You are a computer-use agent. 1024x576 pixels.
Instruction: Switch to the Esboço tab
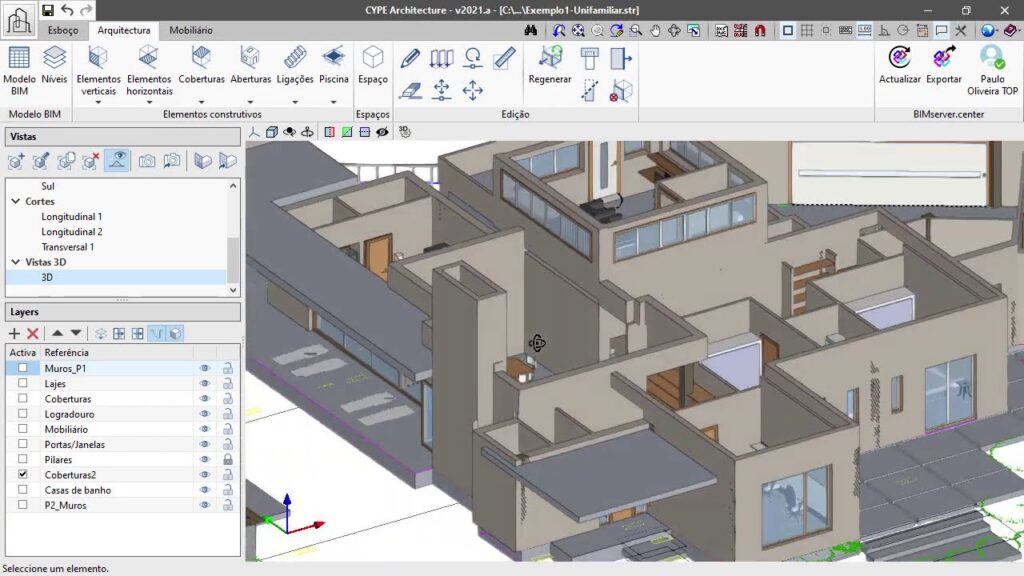click(x=63, y=31)
